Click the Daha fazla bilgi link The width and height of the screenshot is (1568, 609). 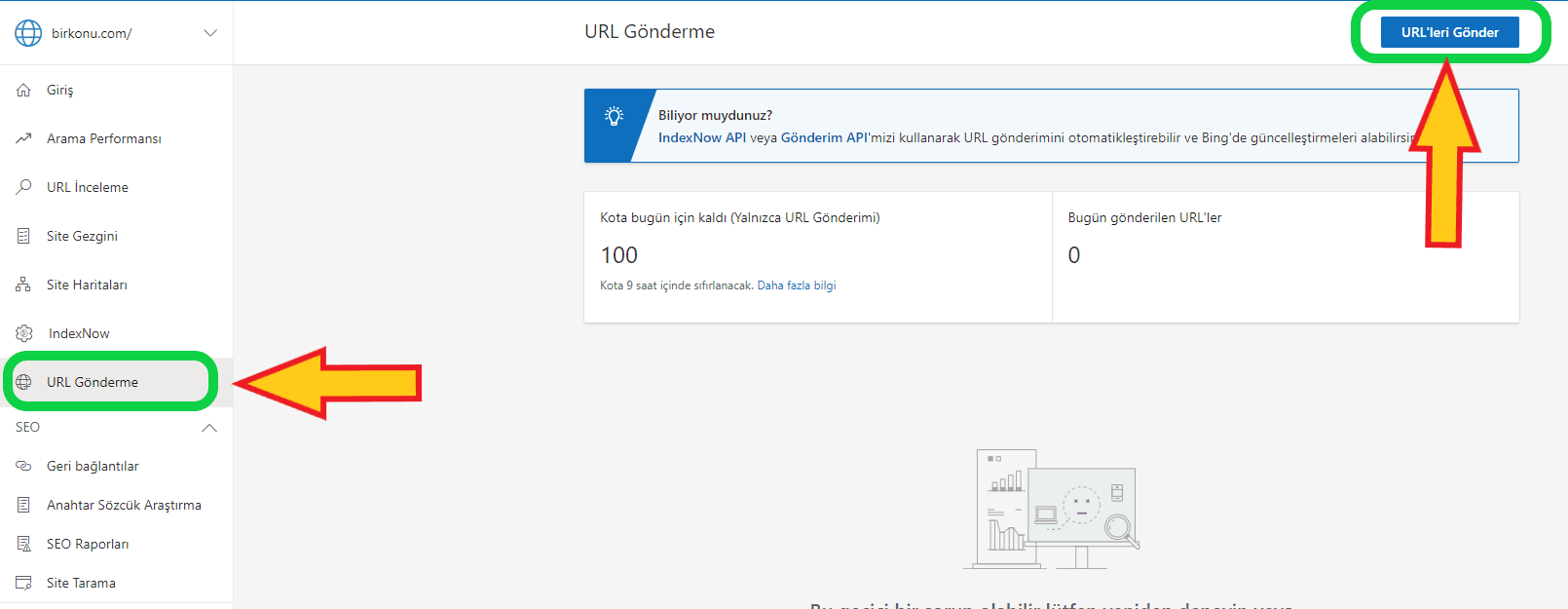796,285
